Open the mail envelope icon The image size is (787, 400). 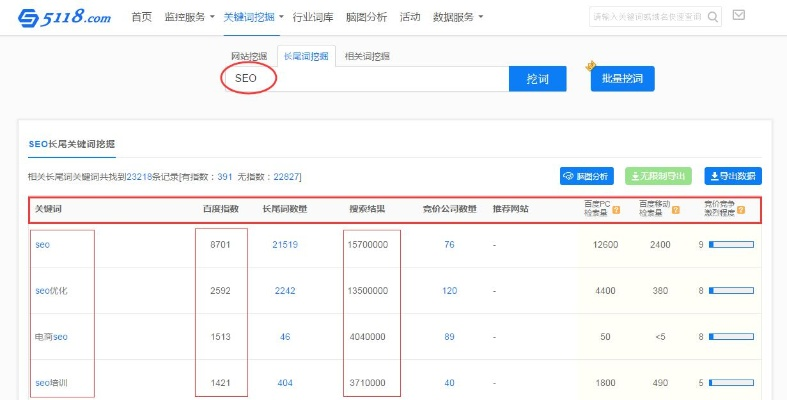tap(738, 15)
